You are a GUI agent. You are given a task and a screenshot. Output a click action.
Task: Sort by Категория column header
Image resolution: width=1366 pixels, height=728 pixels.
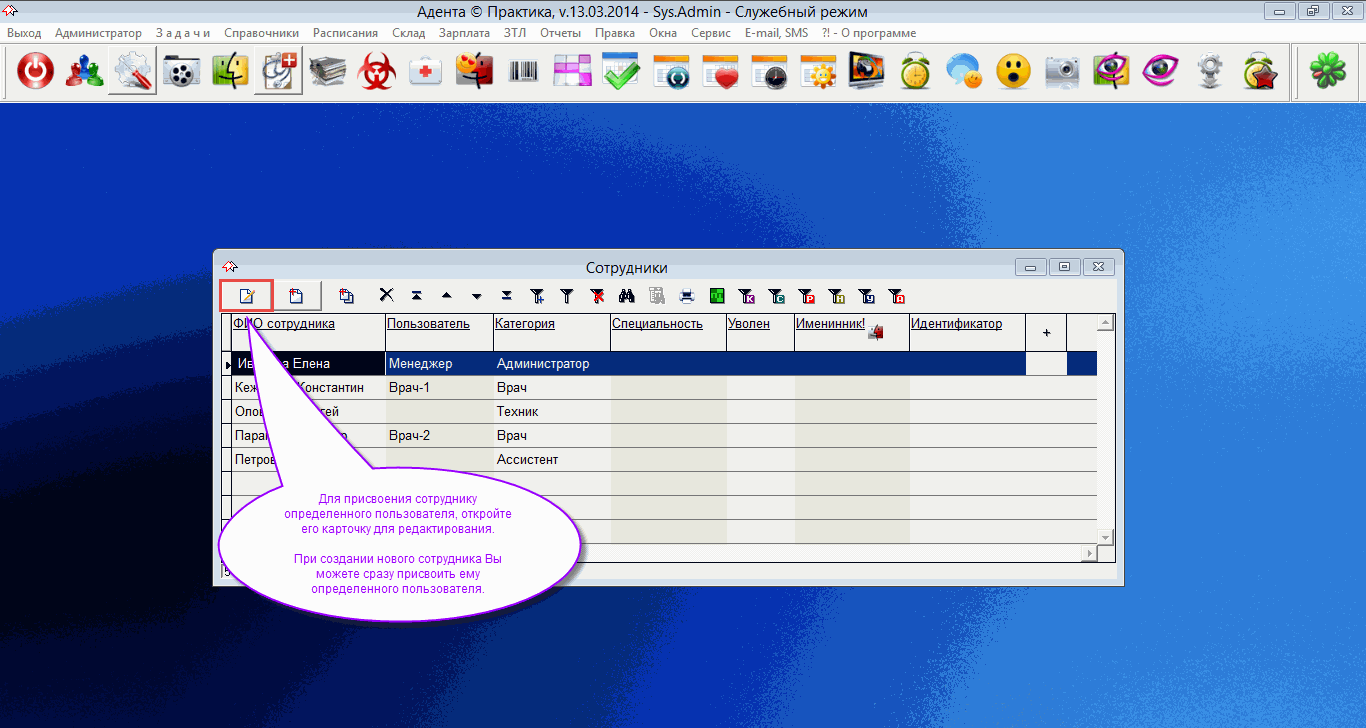(525, 324)
